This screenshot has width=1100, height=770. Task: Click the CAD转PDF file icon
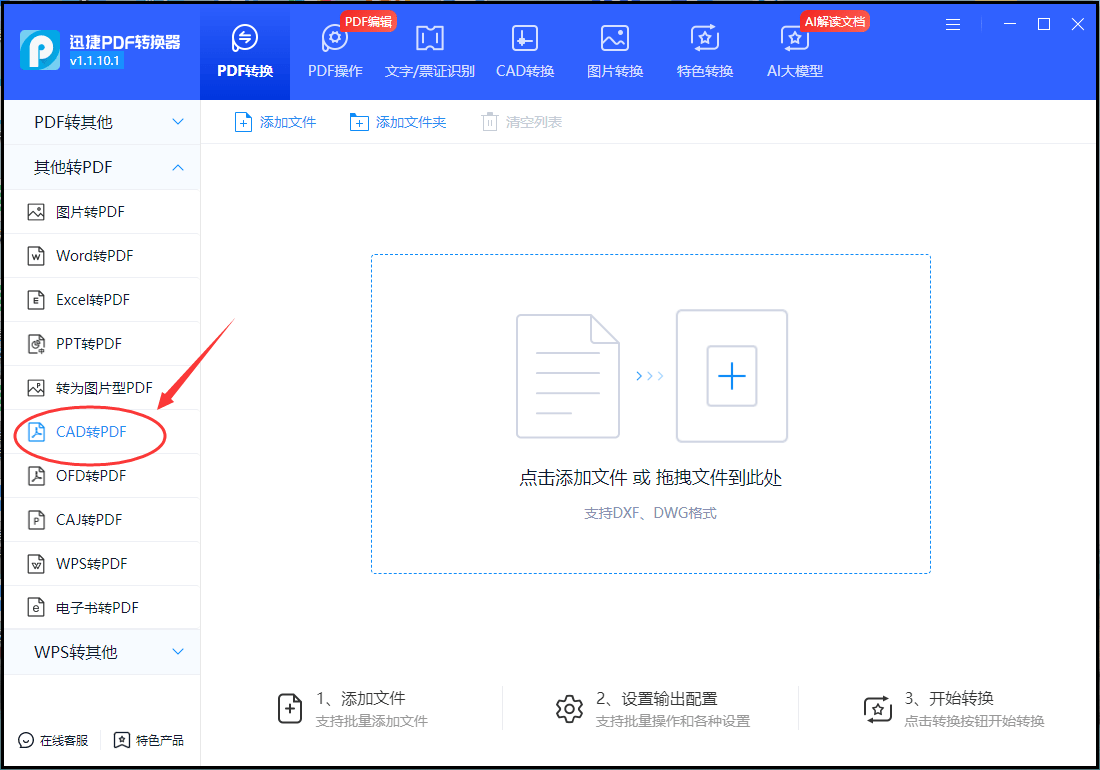coord(36,432)
